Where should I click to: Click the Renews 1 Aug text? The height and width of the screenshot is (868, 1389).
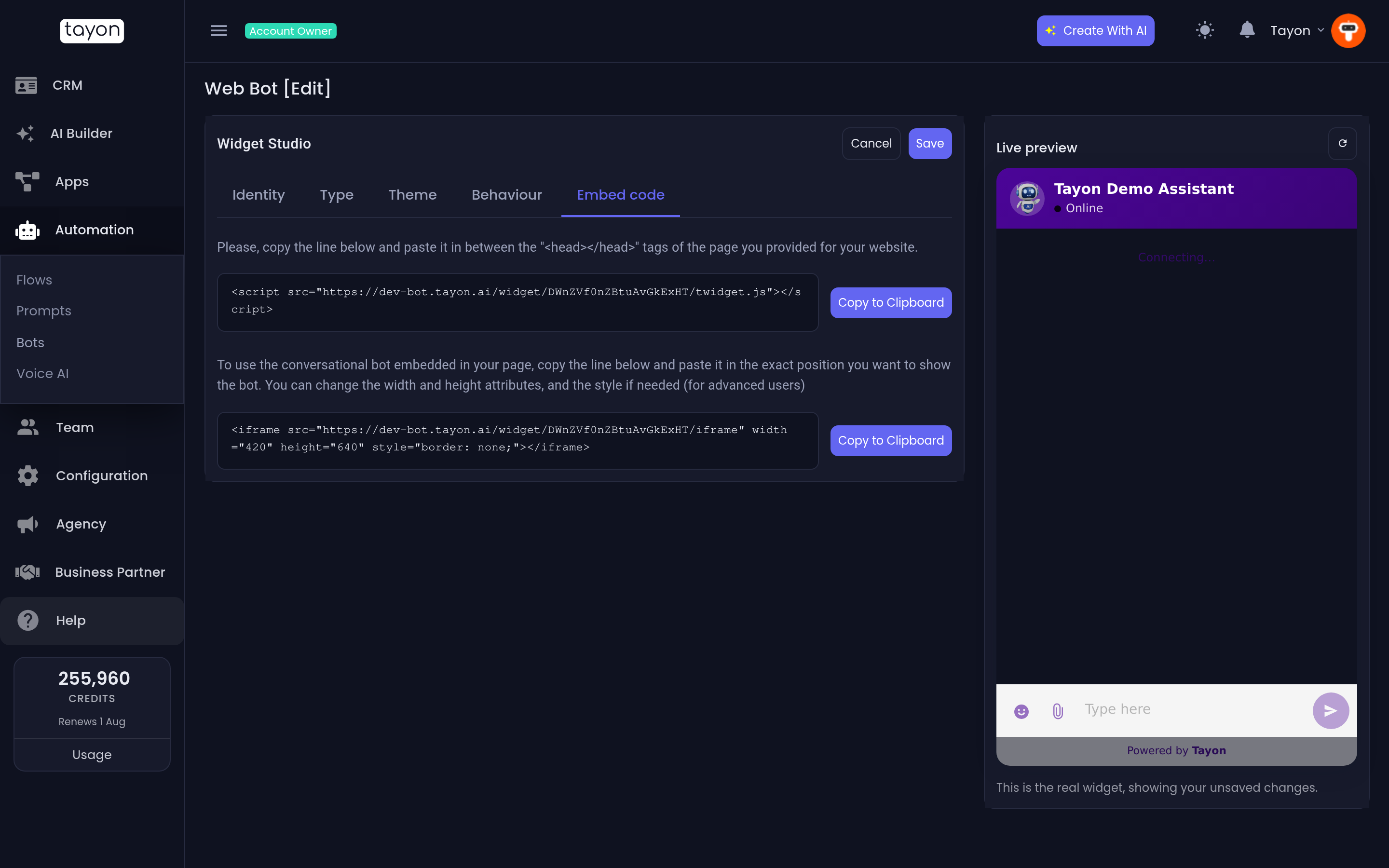click(92, 721)
